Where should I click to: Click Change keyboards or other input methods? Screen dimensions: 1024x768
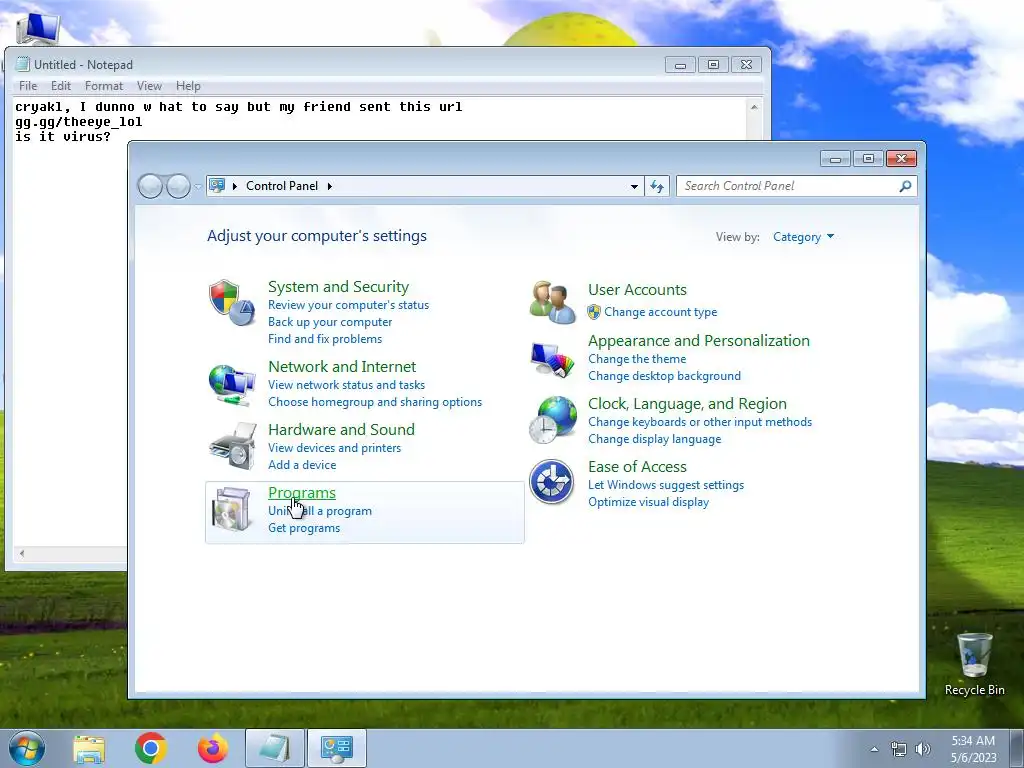(x=699, y=422)
